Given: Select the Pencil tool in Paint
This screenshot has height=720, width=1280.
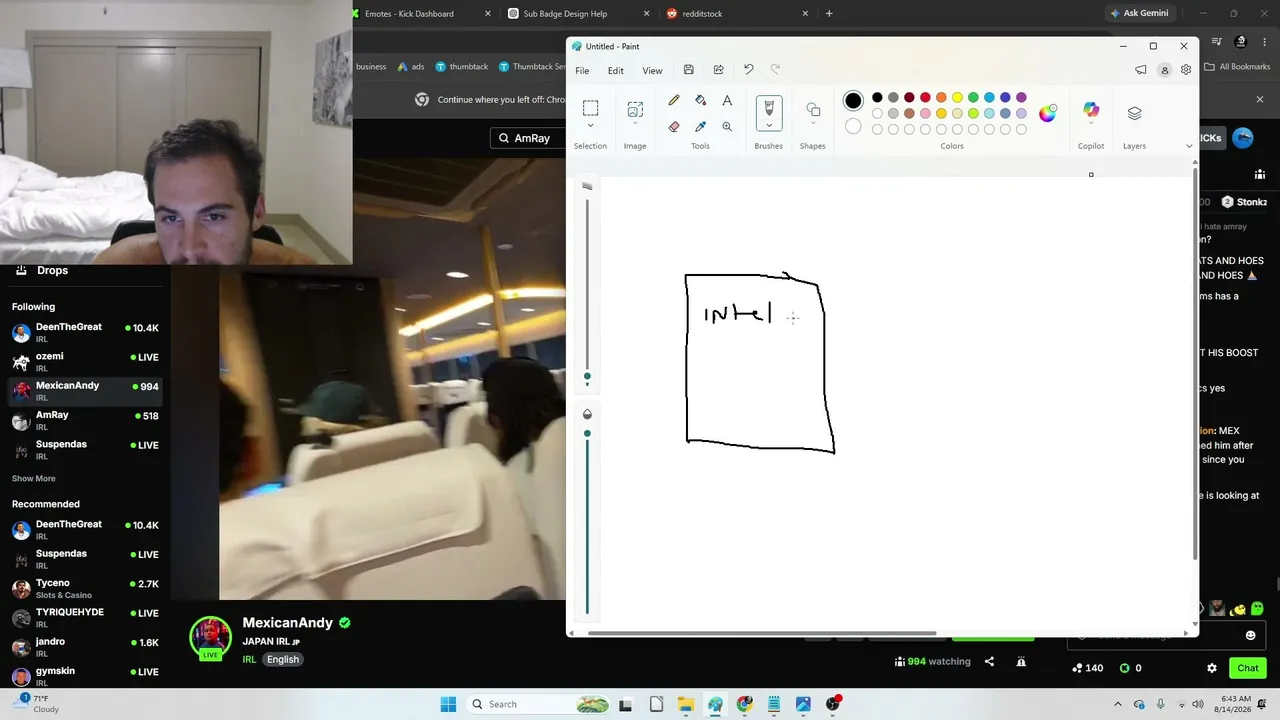Looking at the screenshot, I should coord(674,100).
